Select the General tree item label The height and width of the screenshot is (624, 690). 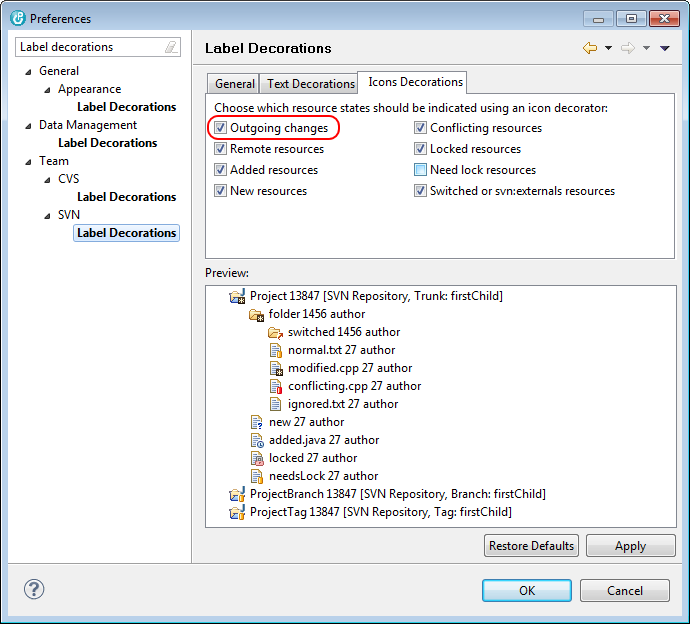(59, 71)
